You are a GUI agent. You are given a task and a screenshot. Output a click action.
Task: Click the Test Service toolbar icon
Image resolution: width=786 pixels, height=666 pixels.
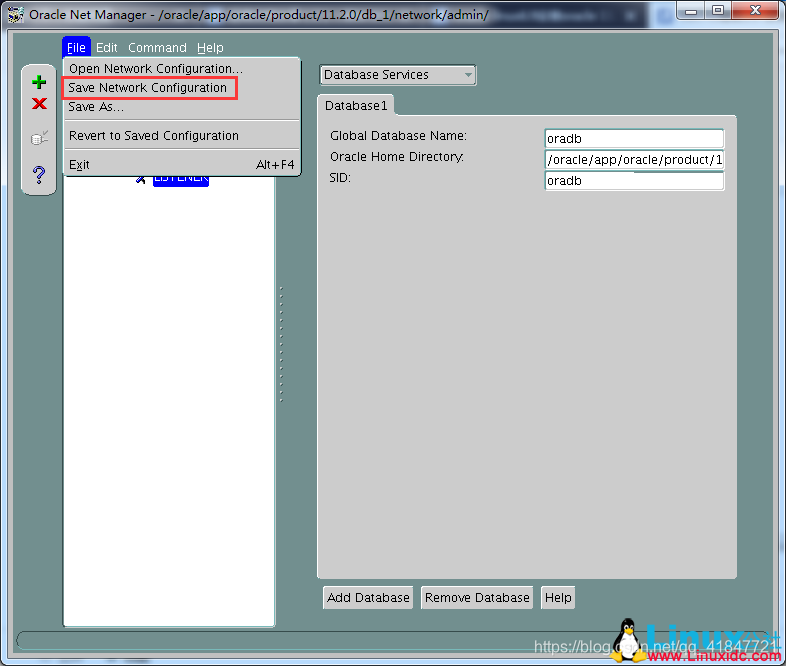(39, 137)
